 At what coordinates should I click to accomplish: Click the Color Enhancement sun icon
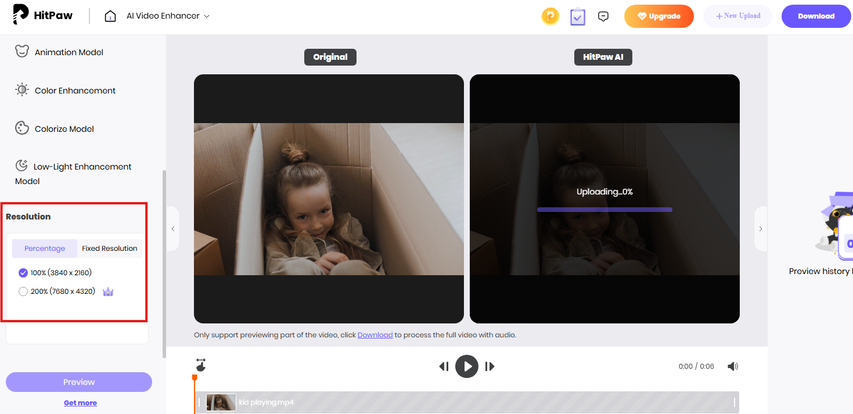point(22,90)
